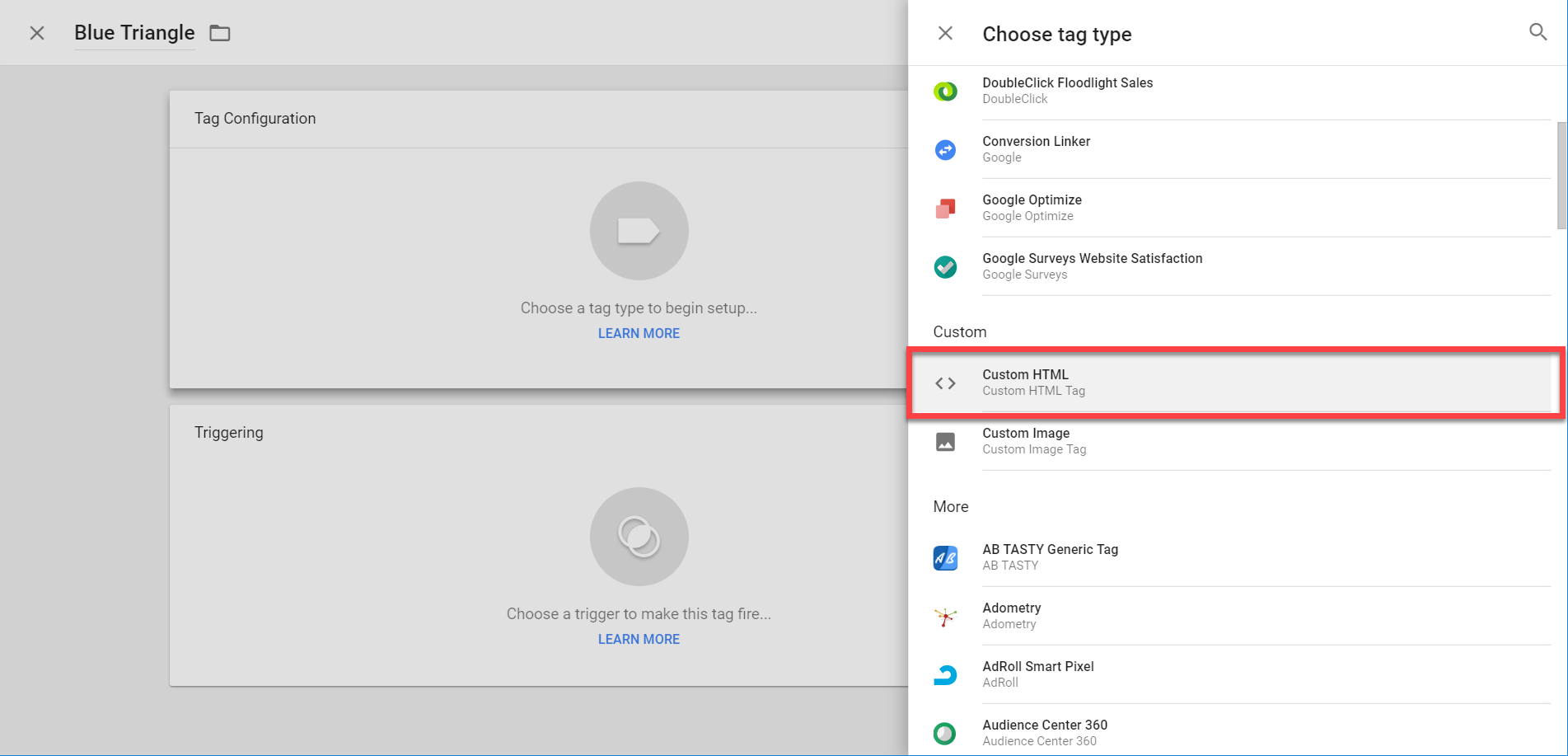Open Learn More link under Tag Configuration

click(639, 333)
